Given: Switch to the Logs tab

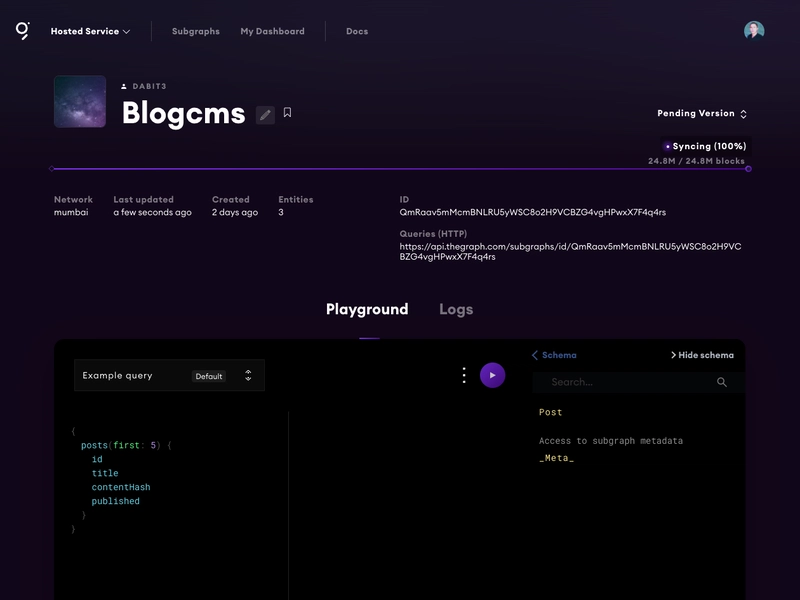Looking at the screenshot, I should pyautogui.click(x=456, y=309).
